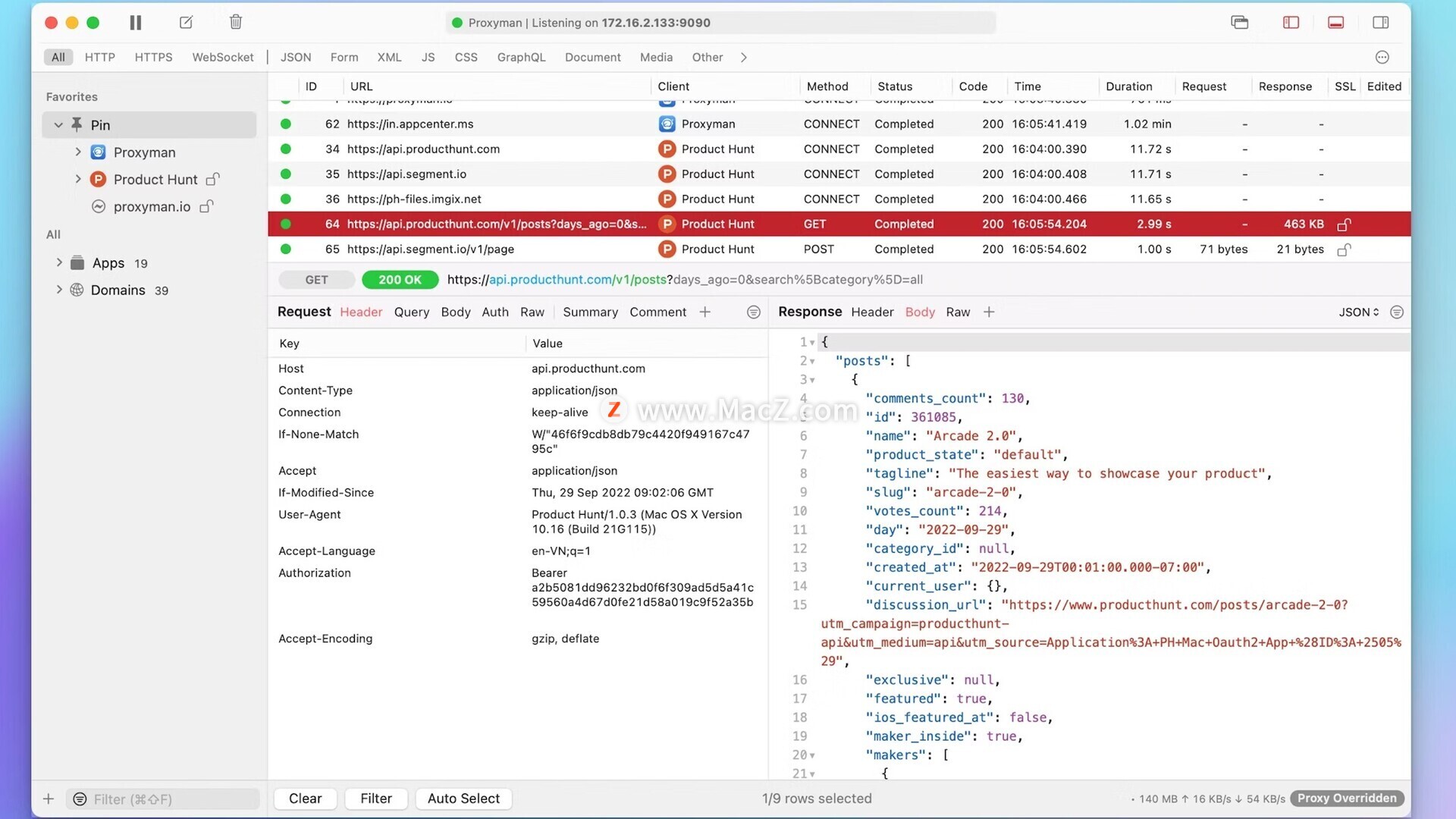Image resolution: width=1456 pixels, height=819 pixels.
Task: Filter traffic by JSON content
Action: [296, 58]
